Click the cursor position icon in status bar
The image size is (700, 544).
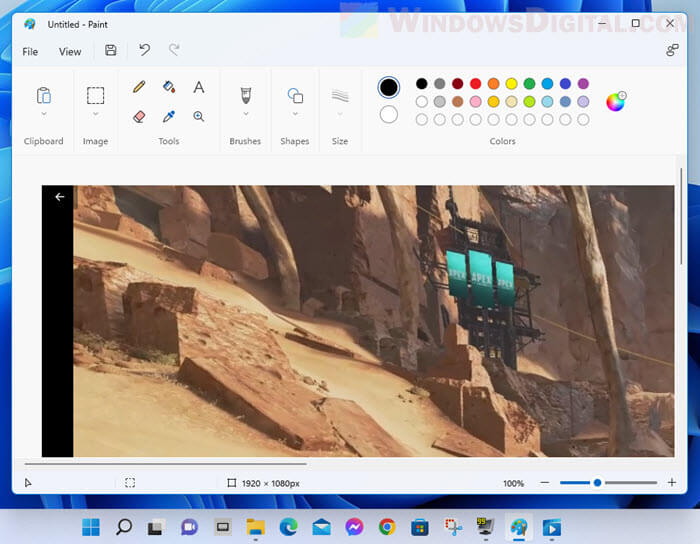(x=28, y=482)
